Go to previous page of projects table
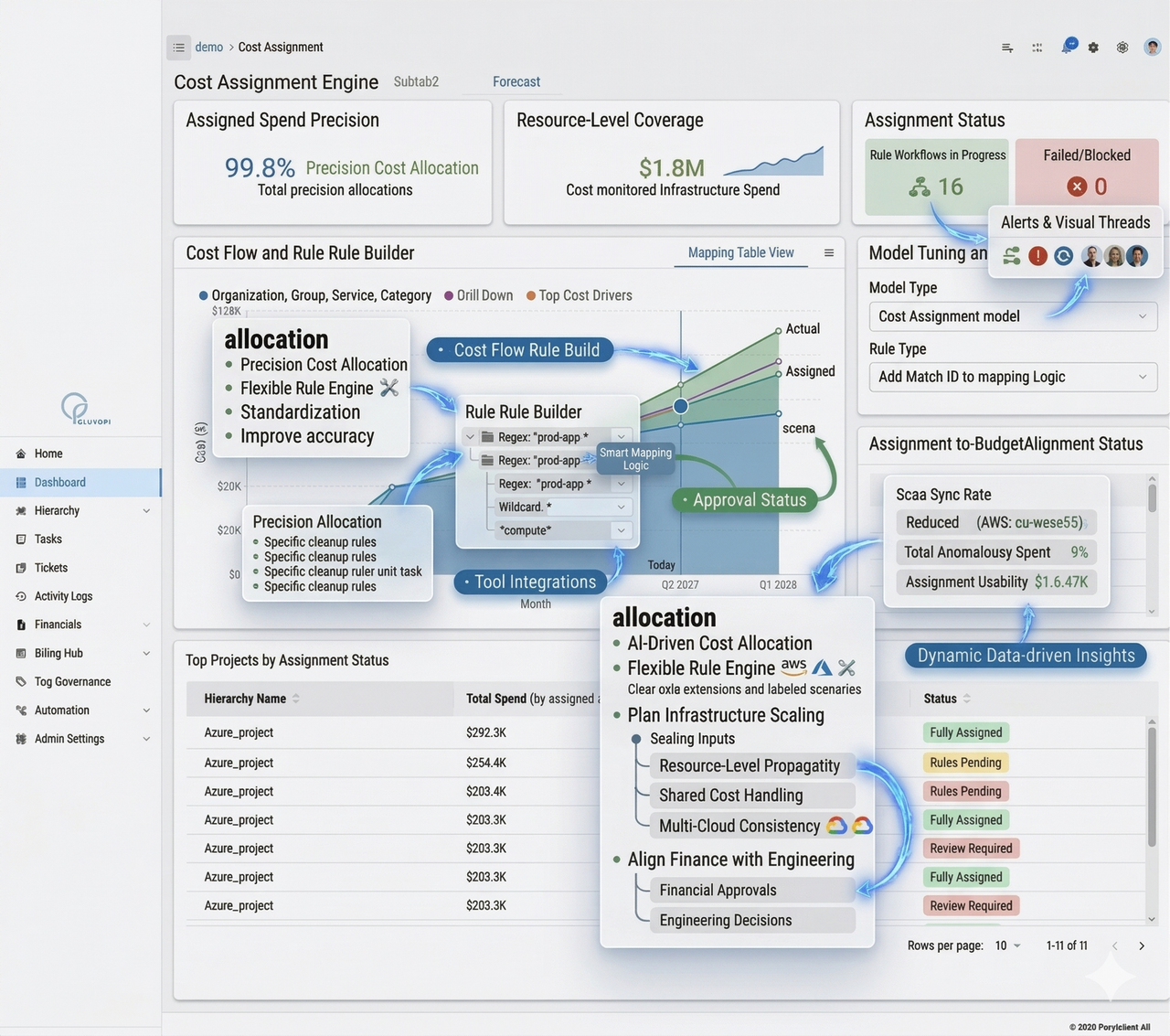This screenshot has width=1170, height=1036. pos(1114,945)
